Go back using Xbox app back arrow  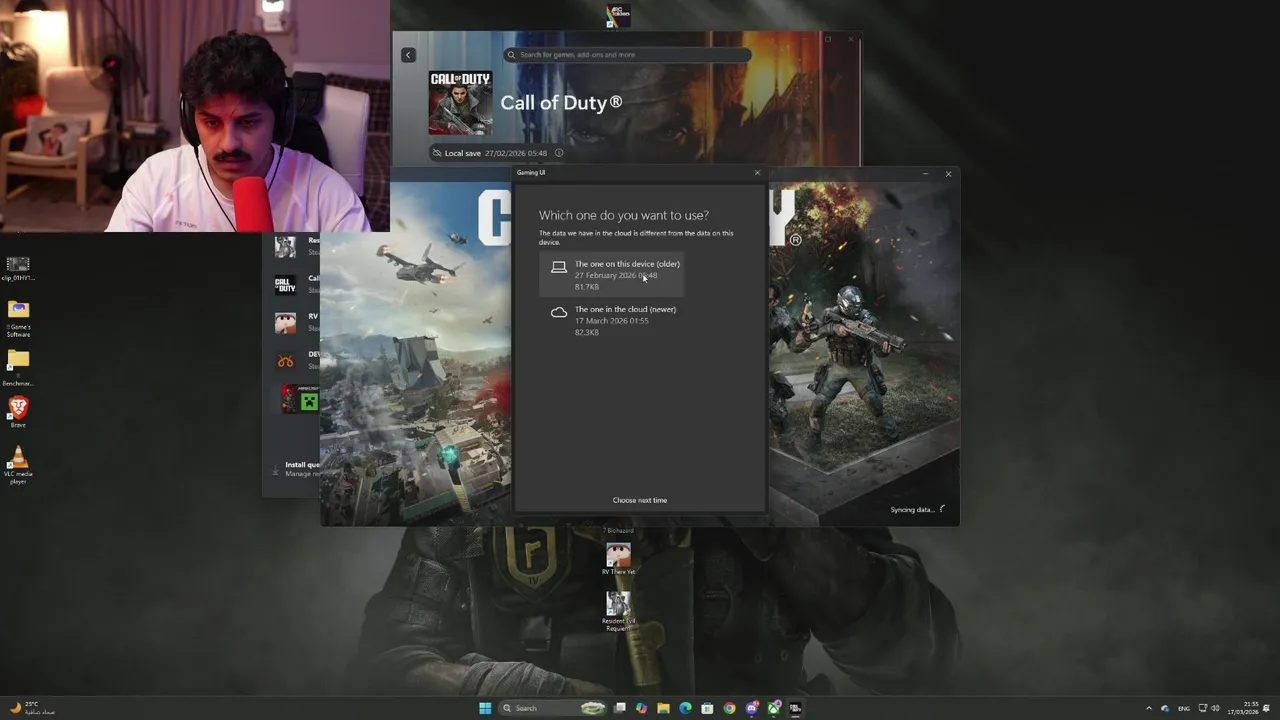tap(408, 55)
